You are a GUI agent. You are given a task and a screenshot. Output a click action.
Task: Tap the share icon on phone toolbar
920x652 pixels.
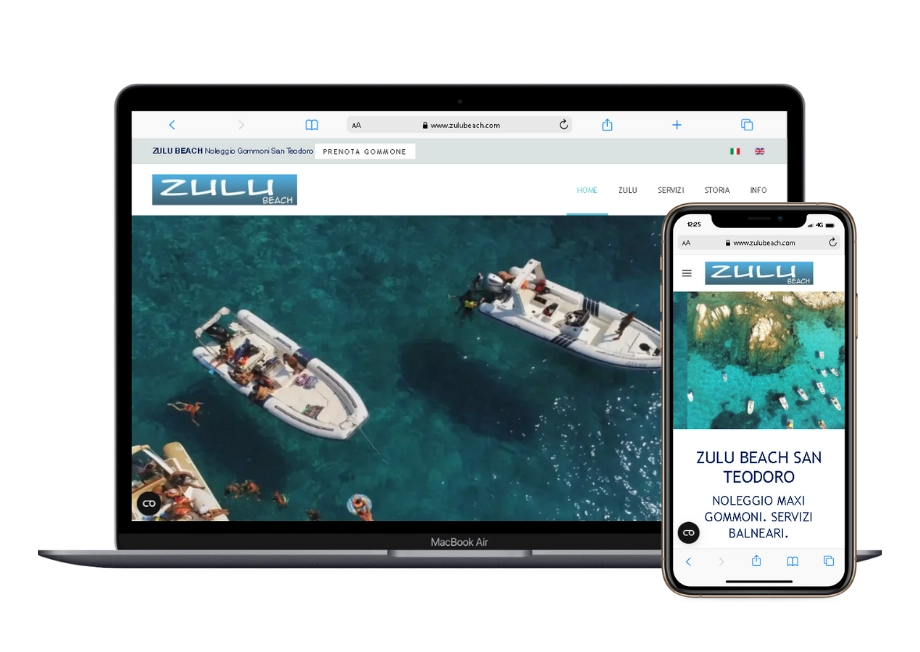[x=756, y=561]
